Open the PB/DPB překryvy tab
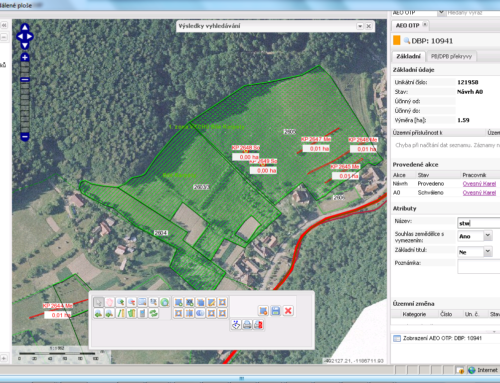The width and height of the screenshot is (500, 383). tap(451, 56)
